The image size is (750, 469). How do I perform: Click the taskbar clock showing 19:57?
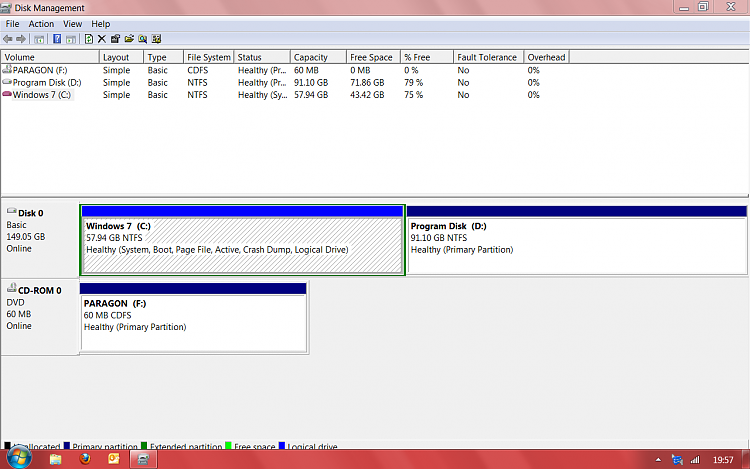tap(723, 460)
